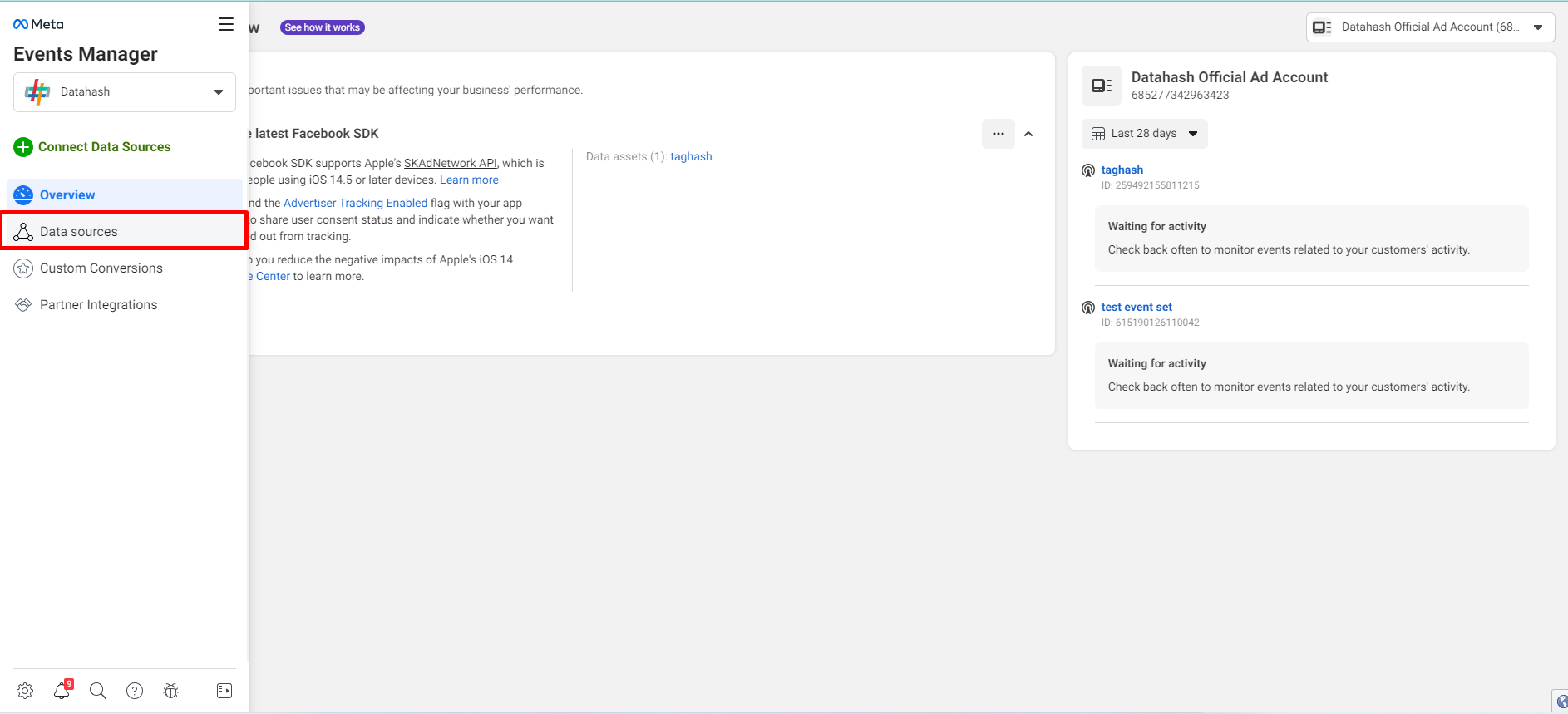Screen dimensions: 1568x714
Task: Select taghash ID 259492155811215 text
Action: tap(1150, 185)
